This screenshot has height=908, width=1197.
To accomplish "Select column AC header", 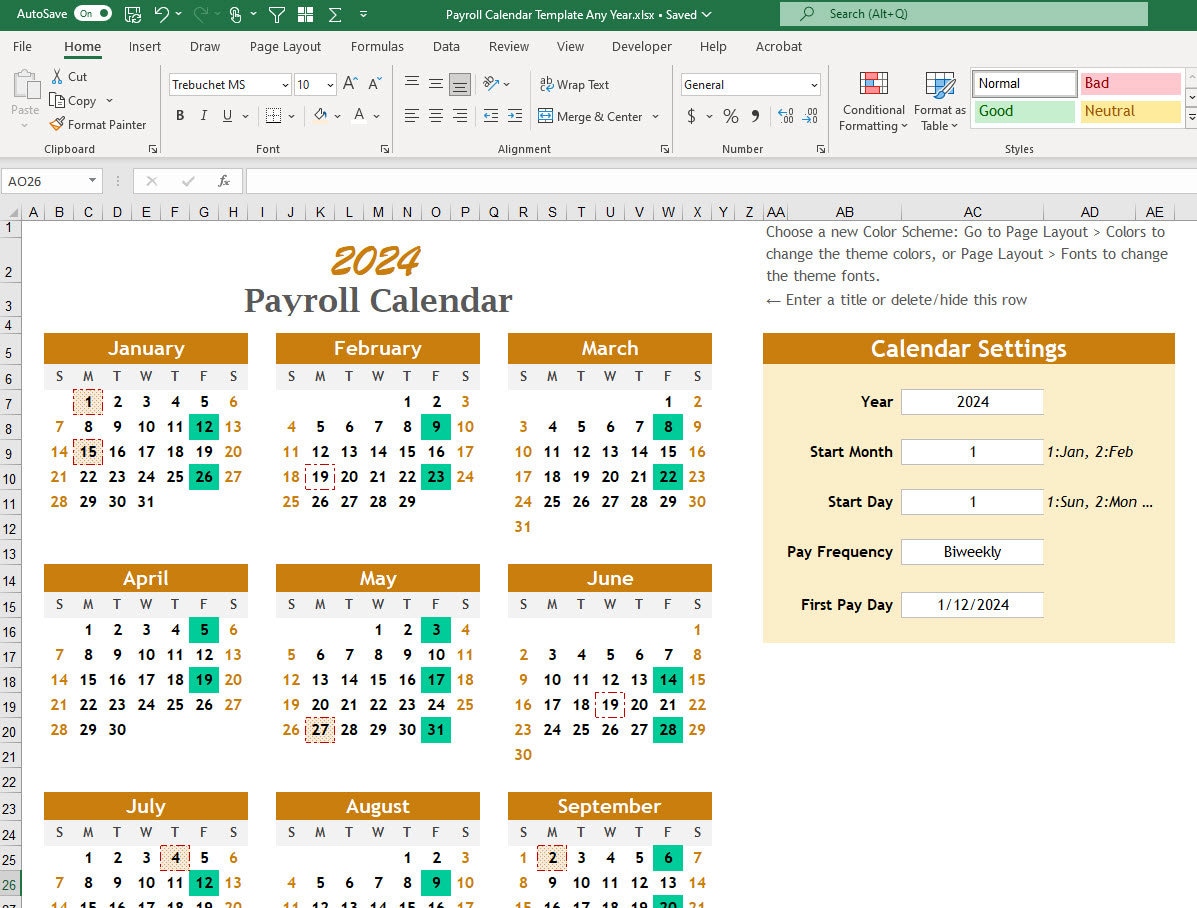I will (972, 212).
